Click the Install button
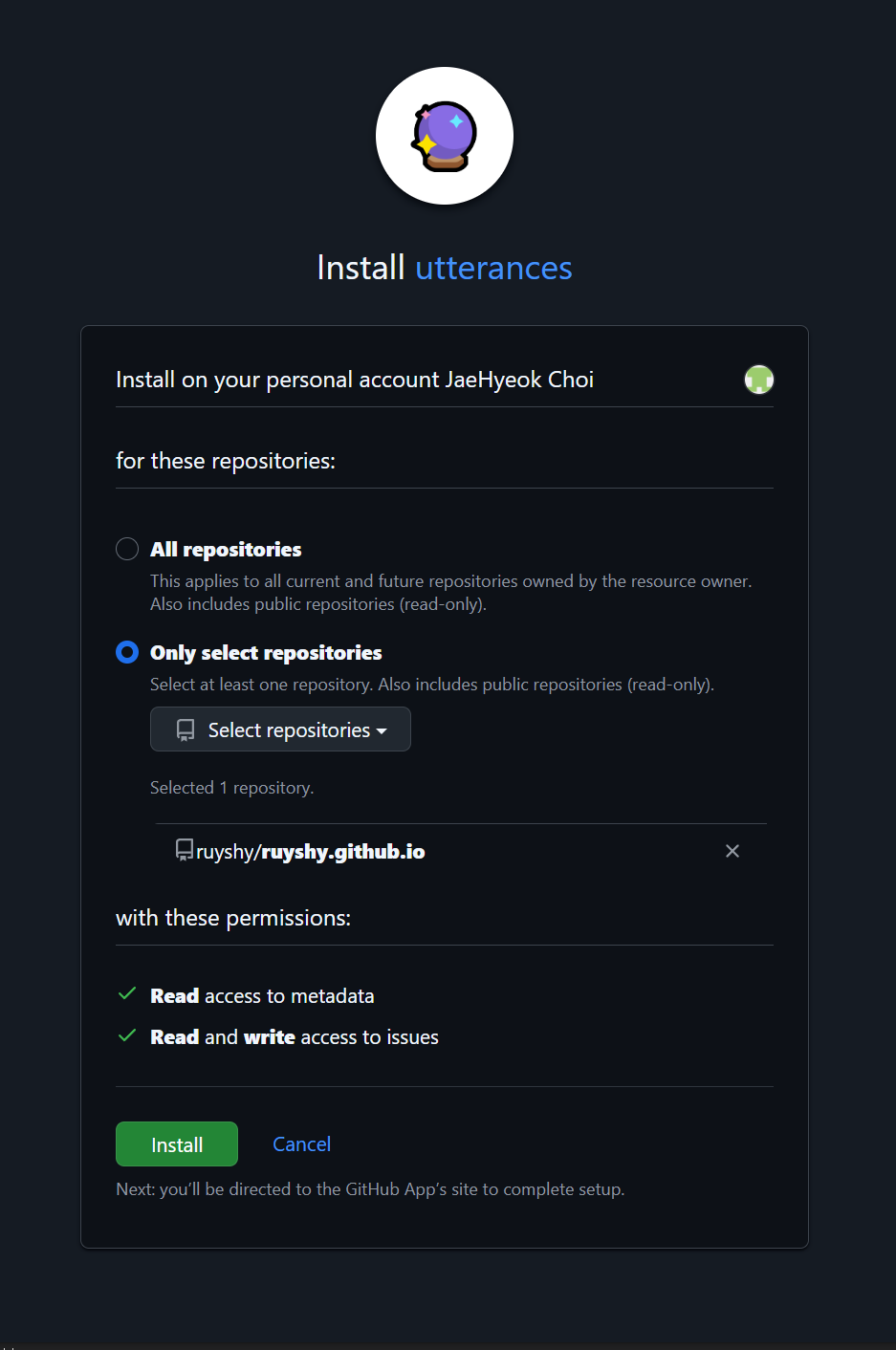The height and width of the screenshot is (1350, 896). (176, 1143)
